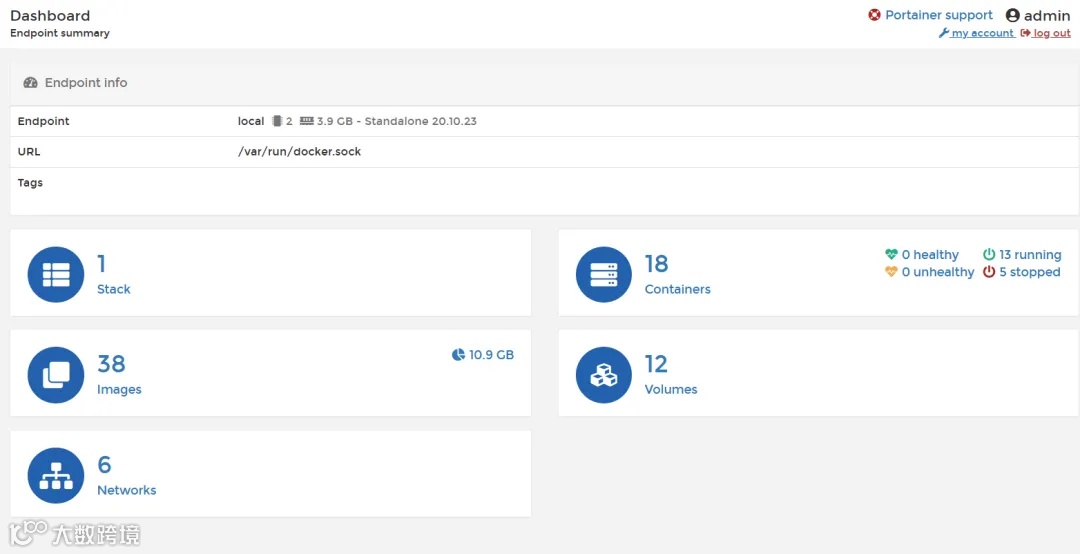Screen dimensions: 1080x554
Task: Click the log out arrow icon
Action: point(1026,33)
